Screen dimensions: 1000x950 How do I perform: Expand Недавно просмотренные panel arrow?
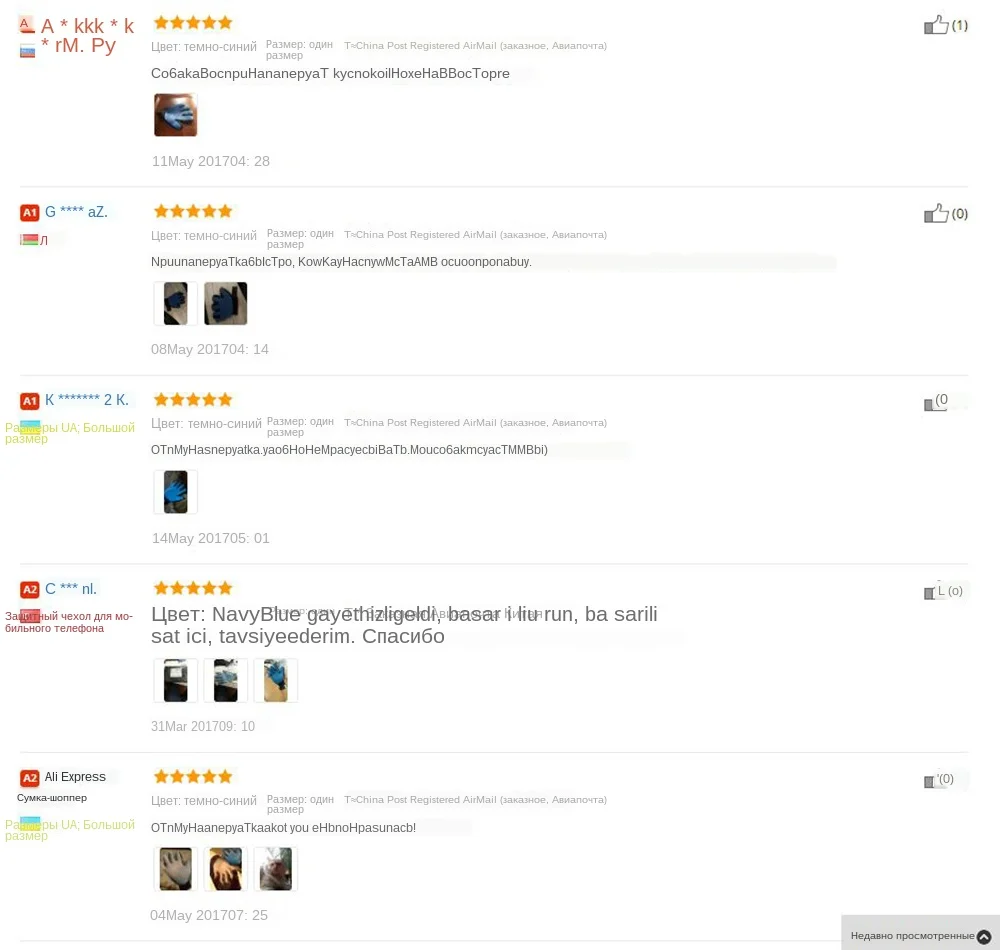point(984,936)
